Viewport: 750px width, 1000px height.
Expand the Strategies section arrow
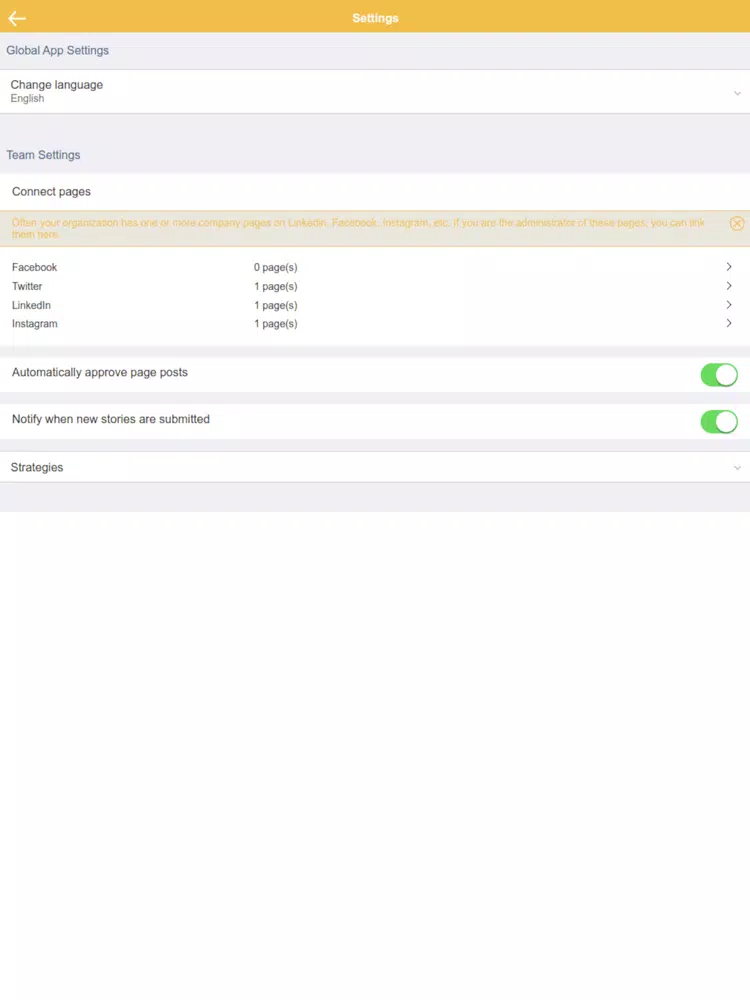[x=737, y=467]
